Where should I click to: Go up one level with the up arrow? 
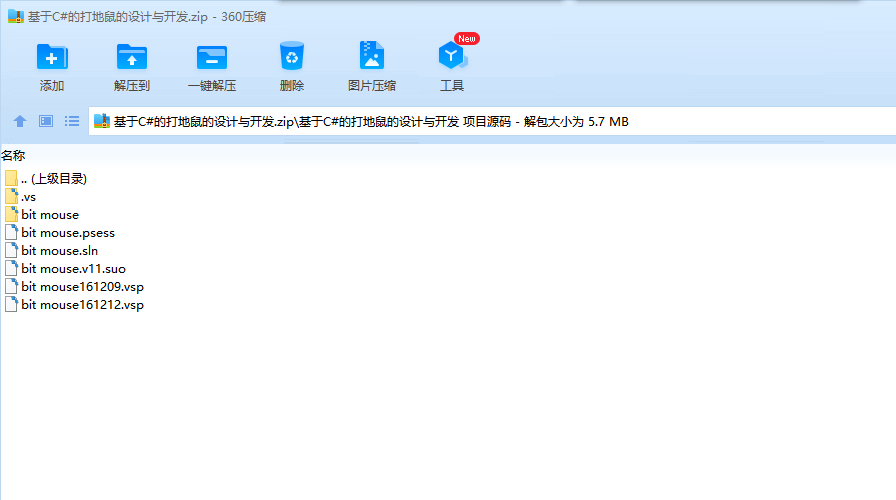point(20,121)
